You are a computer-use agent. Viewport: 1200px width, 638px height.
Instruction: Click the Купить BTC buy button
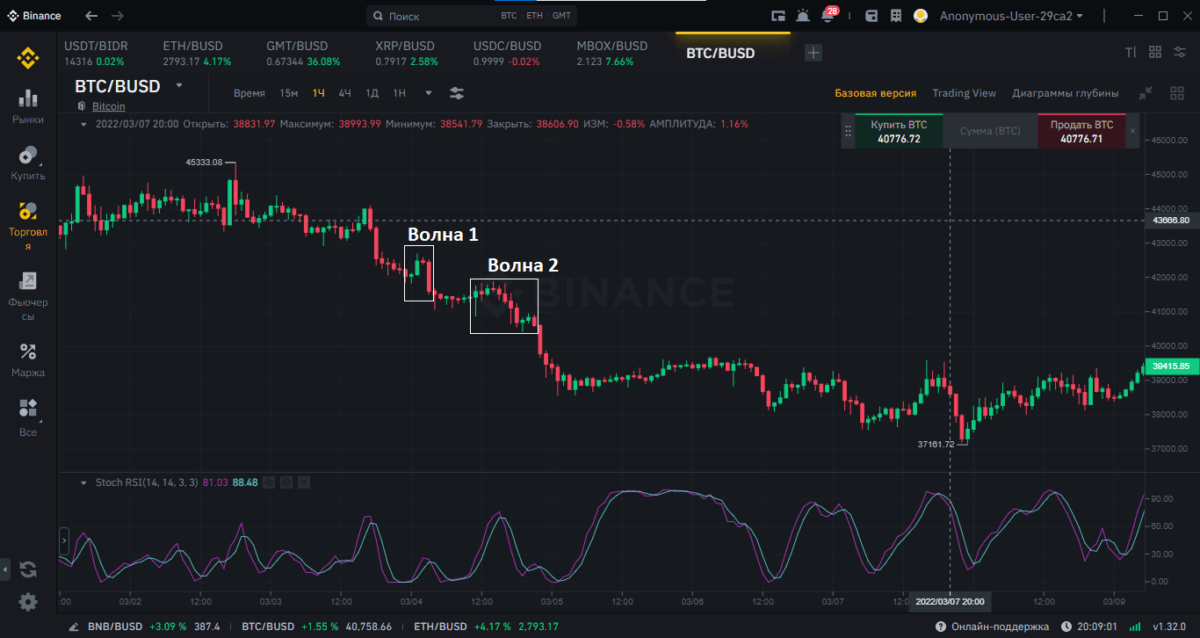[x=898, y=132]
